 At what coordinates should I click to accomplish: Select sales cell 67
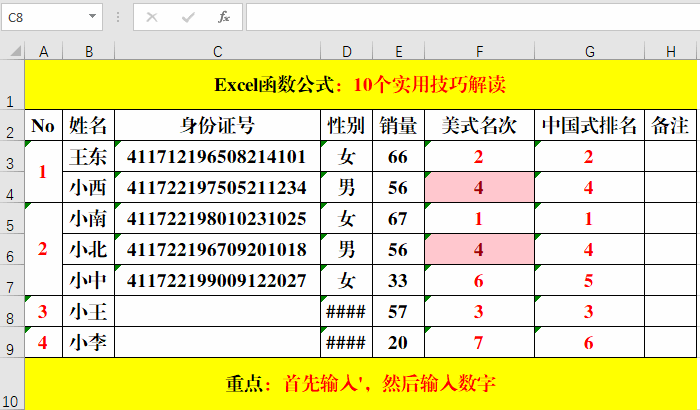pos(399,218)
